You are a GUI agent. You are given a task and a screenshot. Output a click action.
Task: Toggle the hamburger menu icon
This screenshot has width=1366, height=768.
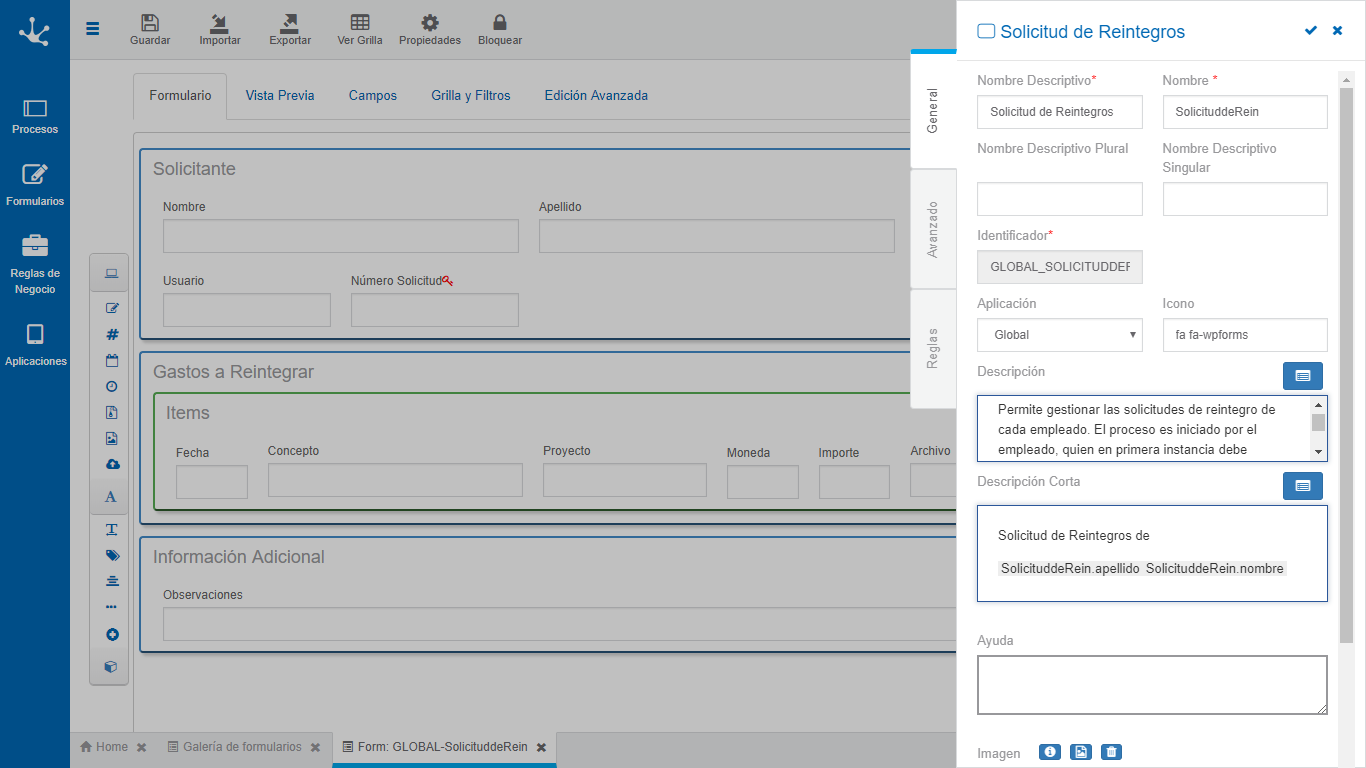point(93,29)
